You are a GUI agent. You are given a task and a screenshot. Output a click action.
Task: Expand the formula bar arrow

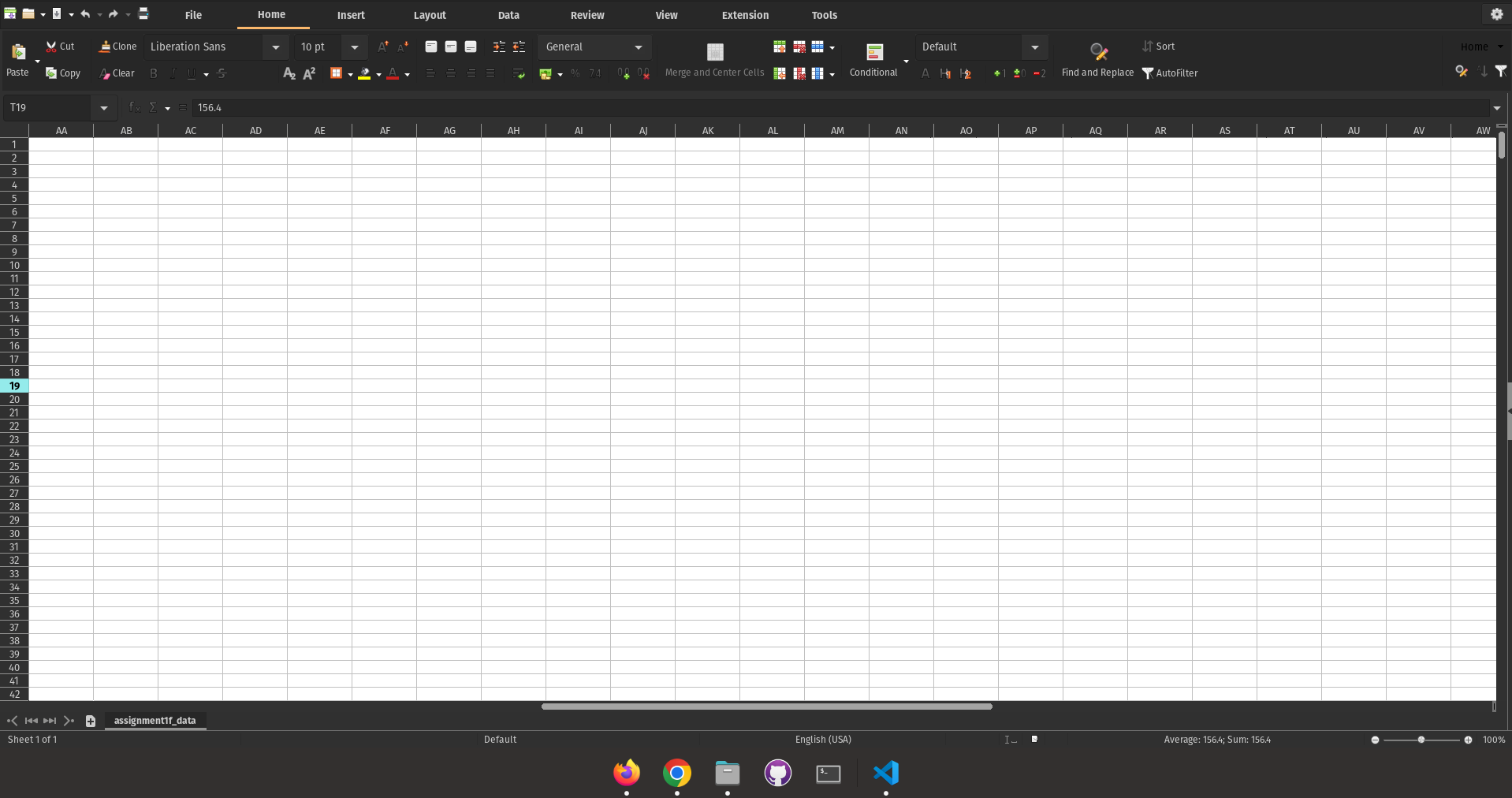coord(1496,108)
